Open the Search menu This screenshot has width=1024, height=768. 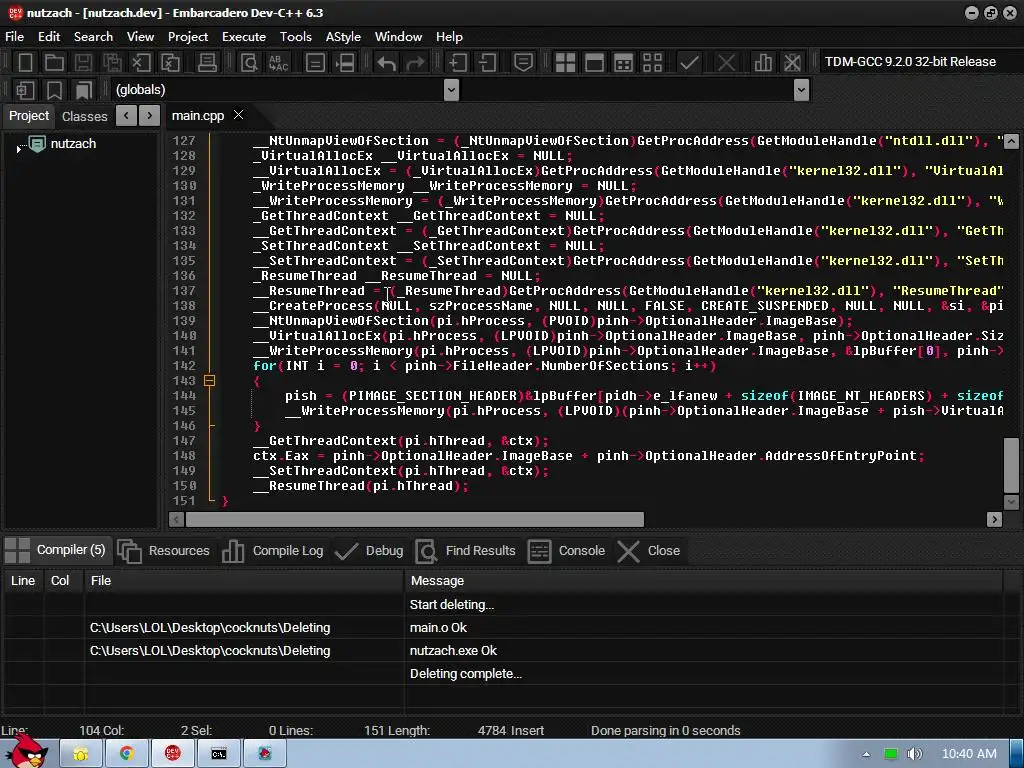pos(93,37)
